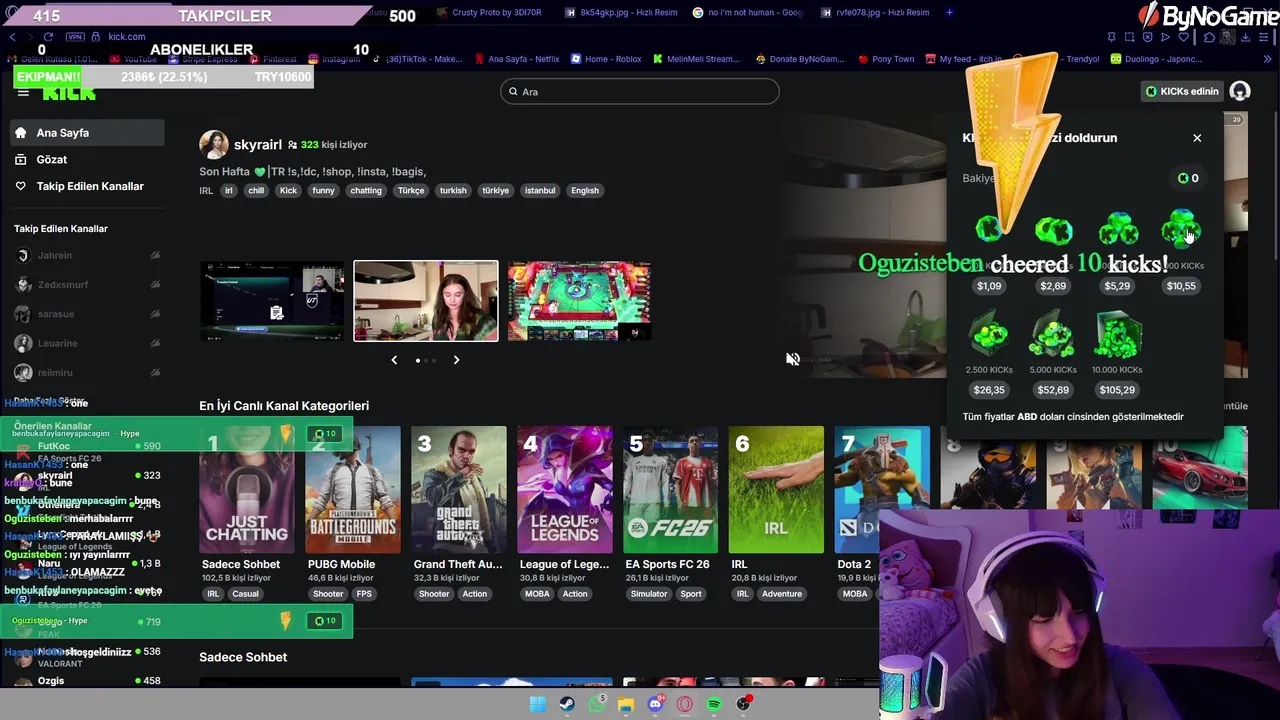Open Gözat browse in sidebar
1280x720 pixels.
88,159
